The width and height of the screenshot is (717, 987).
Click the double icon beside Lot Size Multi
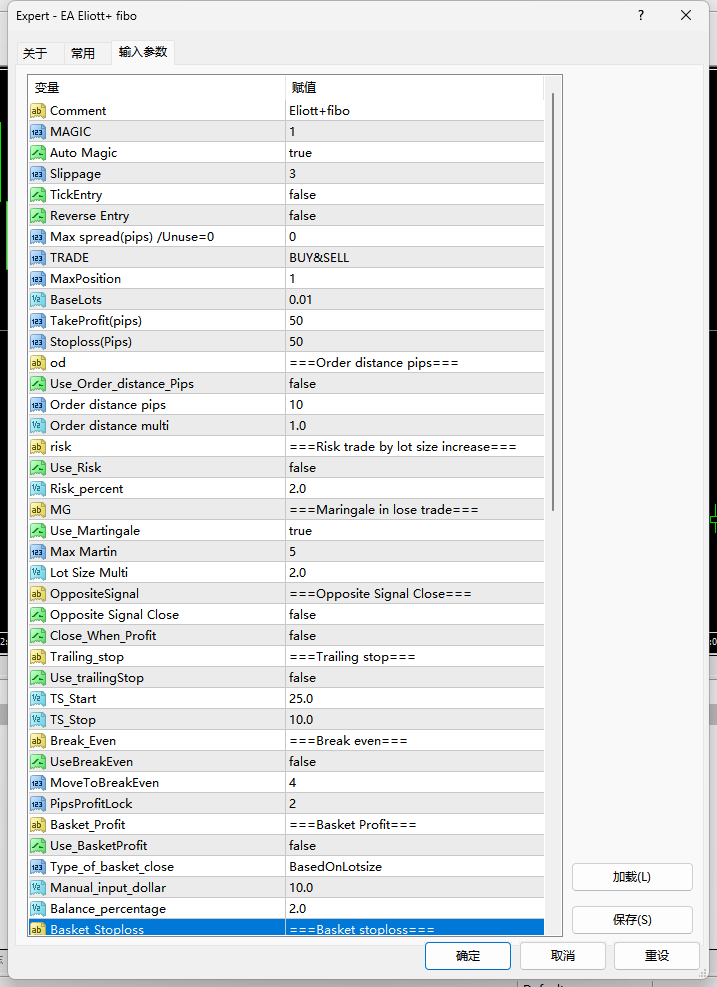tap(38, 572)
